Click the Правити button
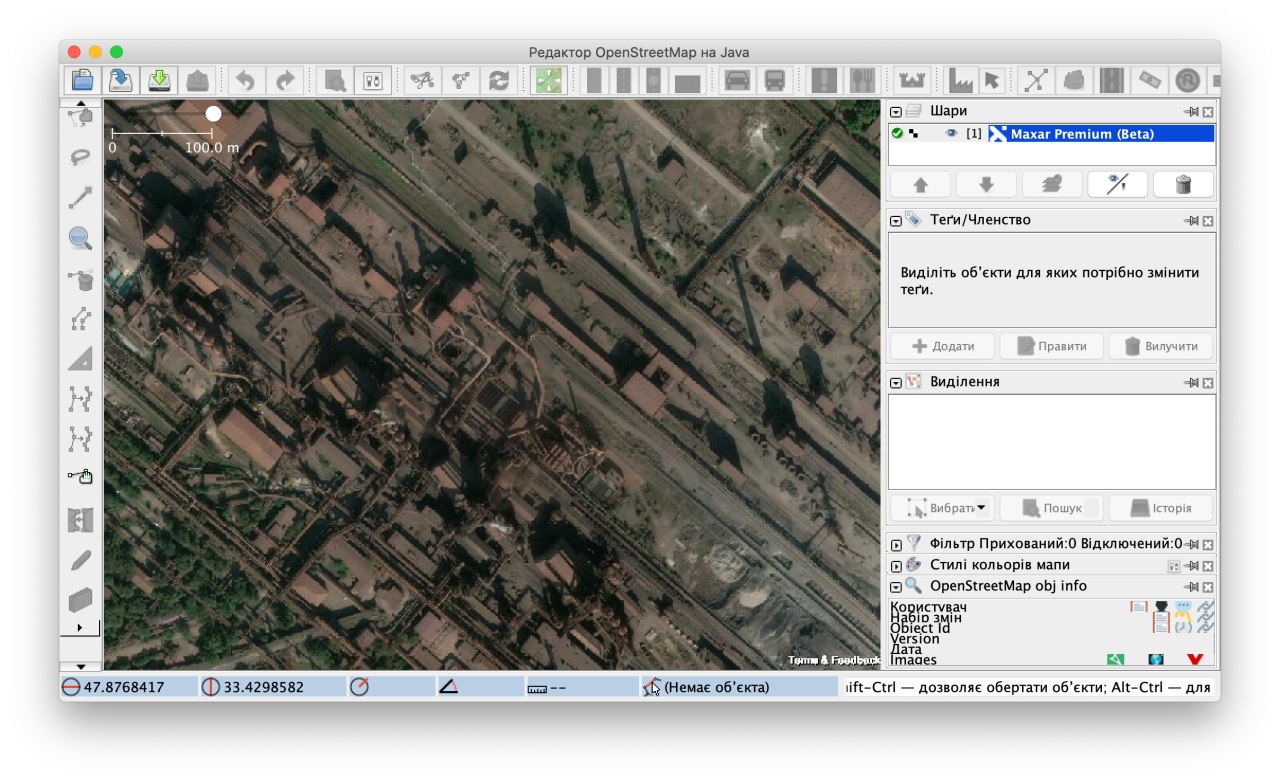This screenshot has width=1280, height=780. pos(1051,346)
